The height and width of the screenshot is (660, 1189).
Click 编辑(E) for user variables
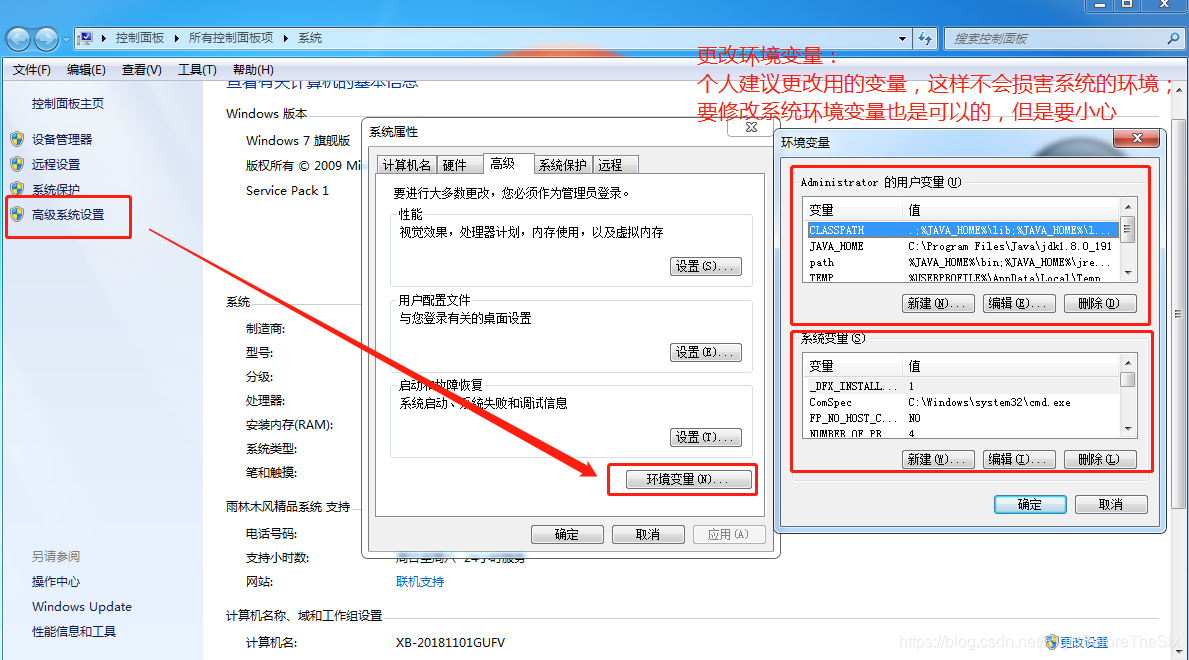tap(1018, 303)
